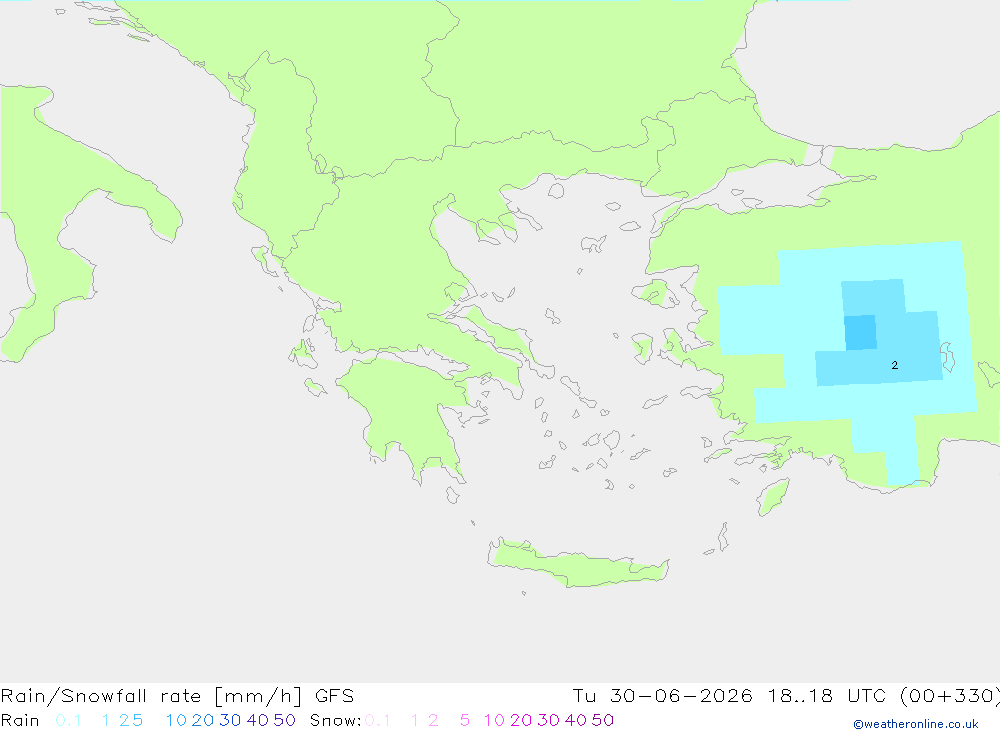Select rain legend value 10
Viewport: 1000px width, 733px height.
176,720
